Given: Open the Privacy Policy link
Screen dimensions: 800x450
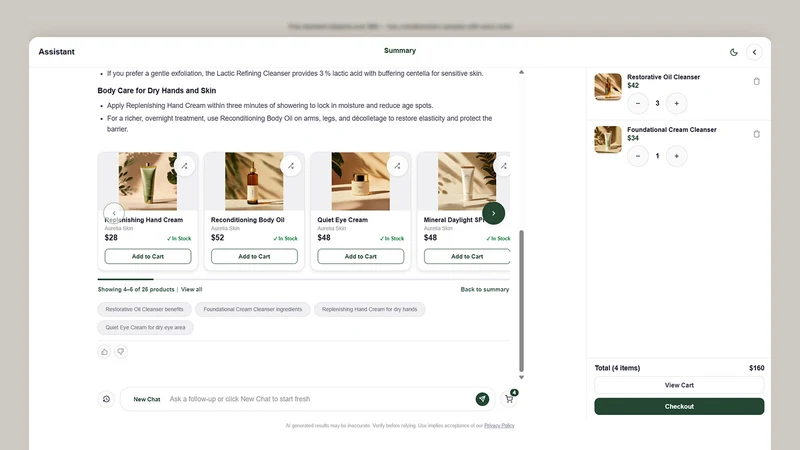Looking at the screenshot, I should (x=499, y=426).
